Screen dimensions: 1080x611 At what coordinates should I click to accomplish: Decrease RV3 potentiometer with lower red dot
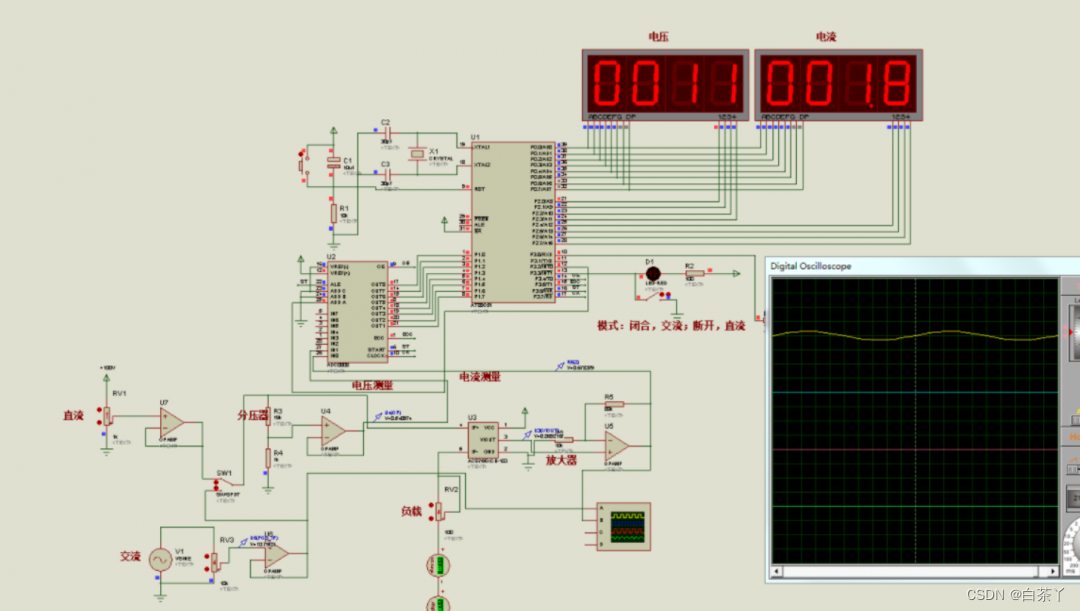[207, 568]
